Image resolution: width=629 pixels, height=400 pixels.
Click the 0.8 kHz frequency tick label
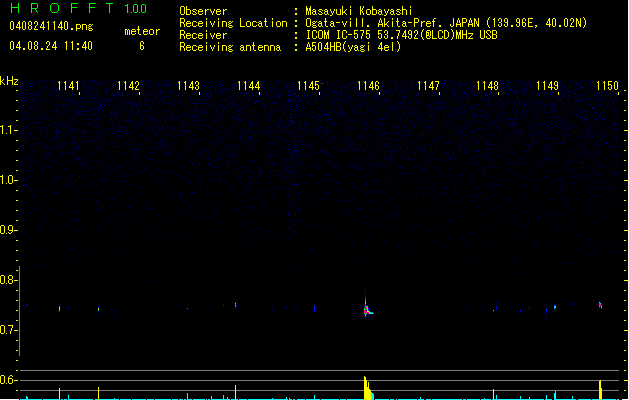(8, 280)
